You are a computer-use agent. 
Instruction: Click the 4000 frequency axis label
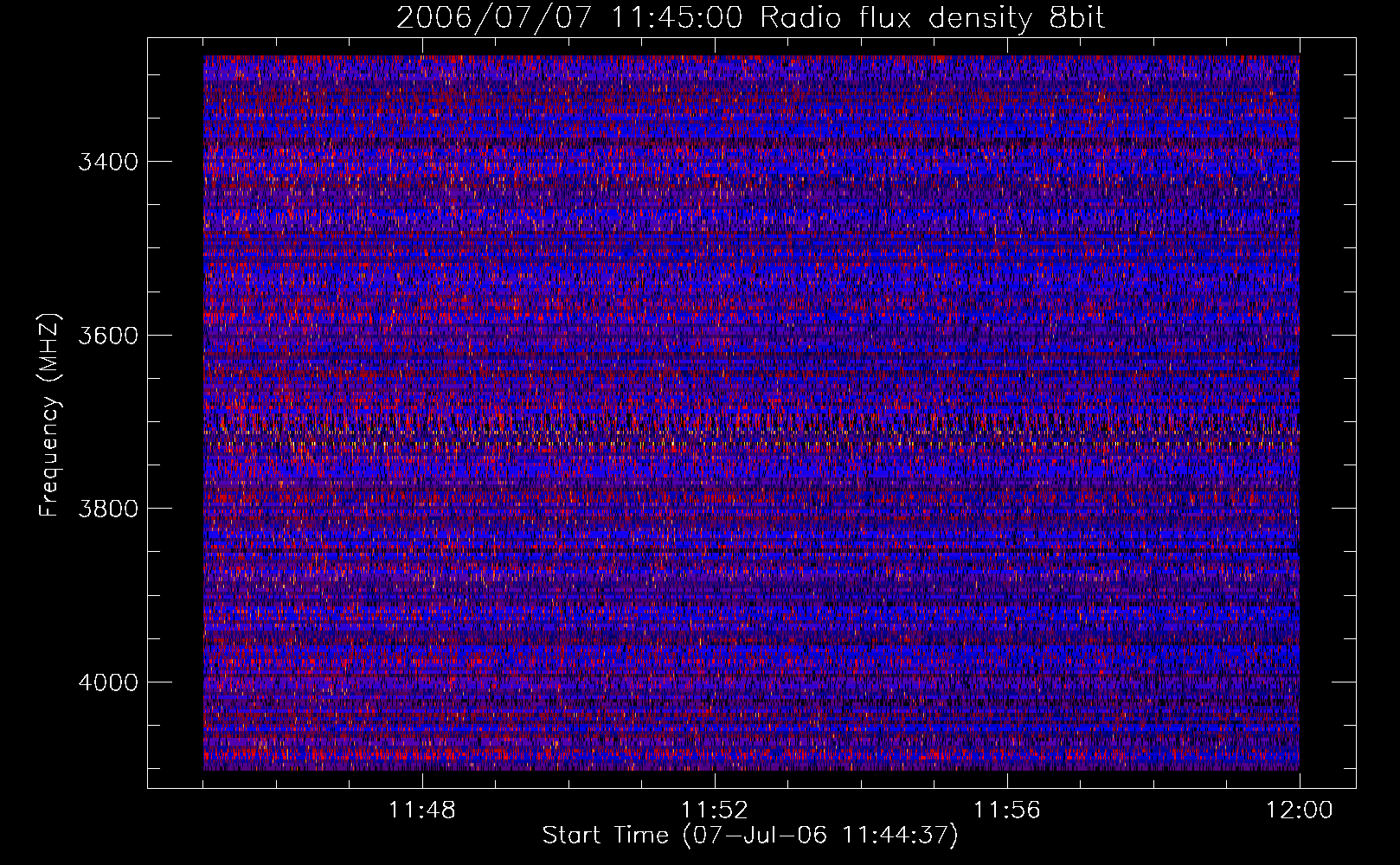(x=108, y=682)
